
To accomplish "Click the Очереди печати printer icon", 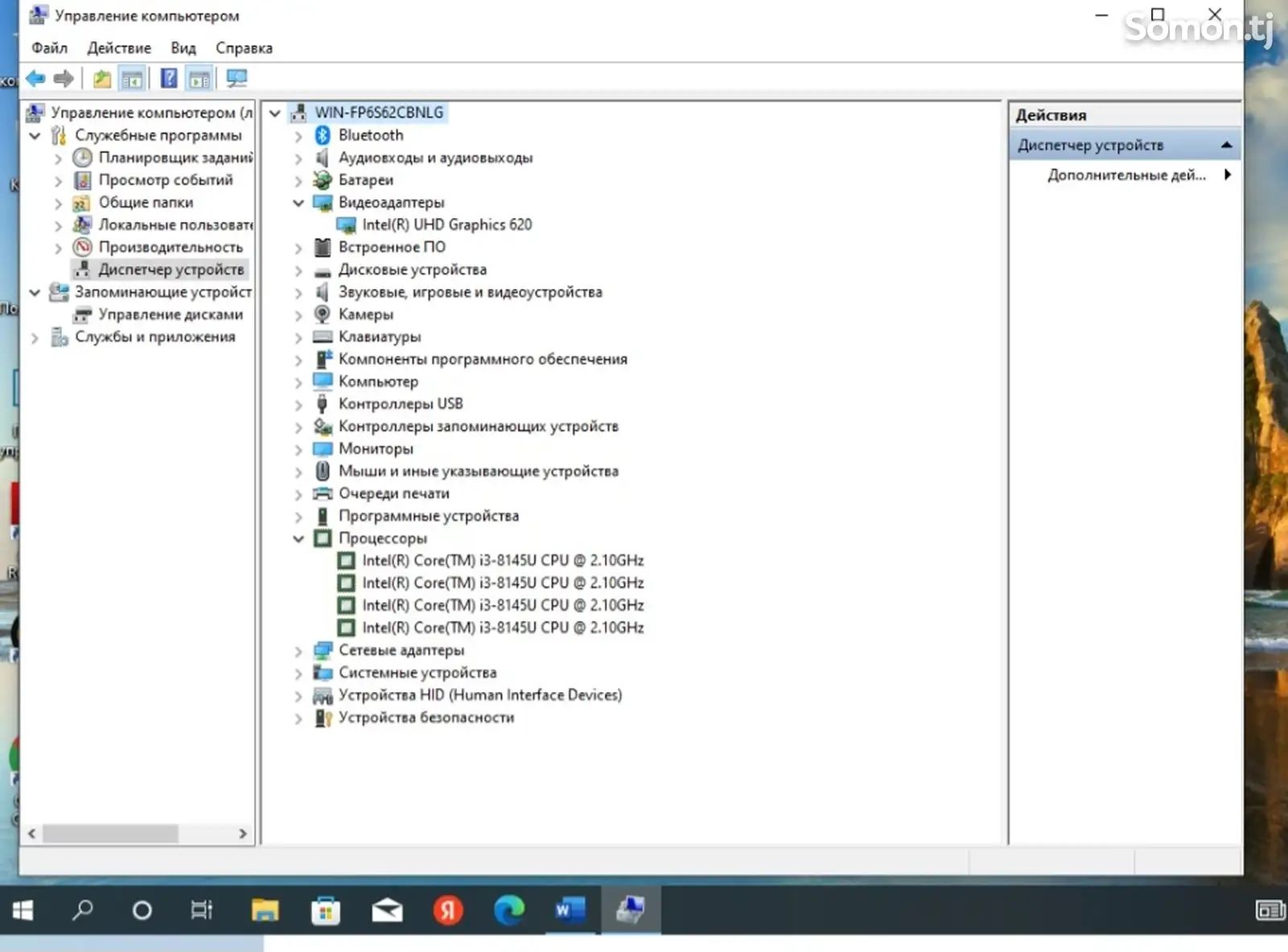I will [323, 493].
